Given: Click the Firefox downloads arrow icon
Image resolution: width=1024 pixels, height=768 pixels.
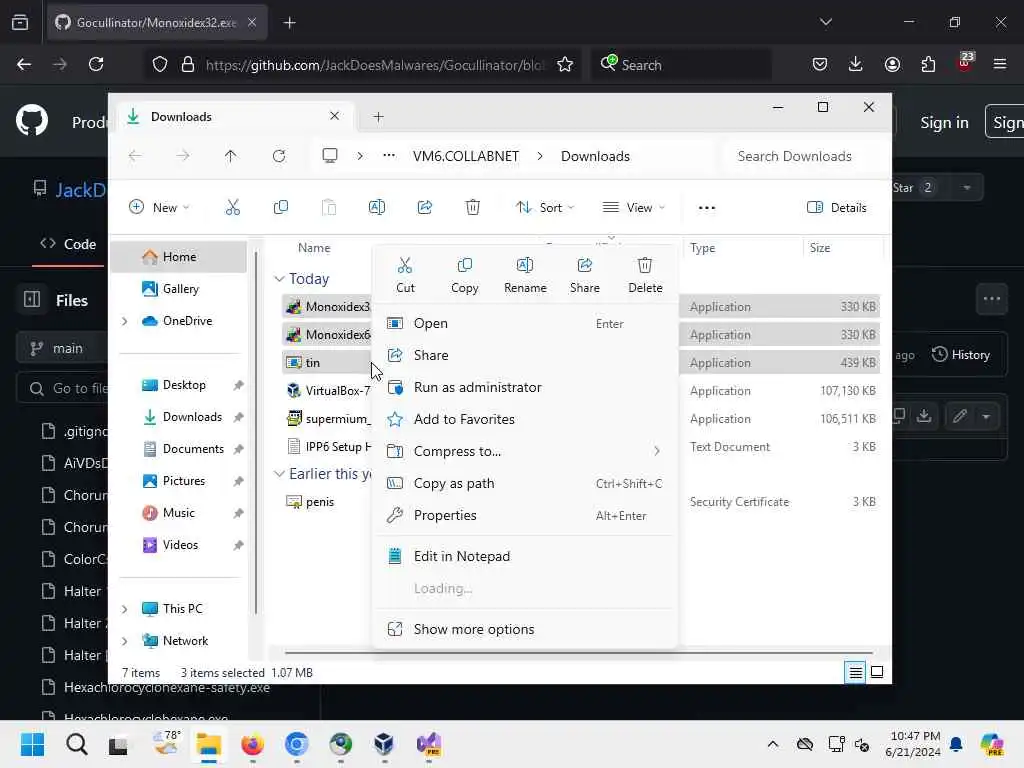Looking at the screenshot, I should pos(856,64).
